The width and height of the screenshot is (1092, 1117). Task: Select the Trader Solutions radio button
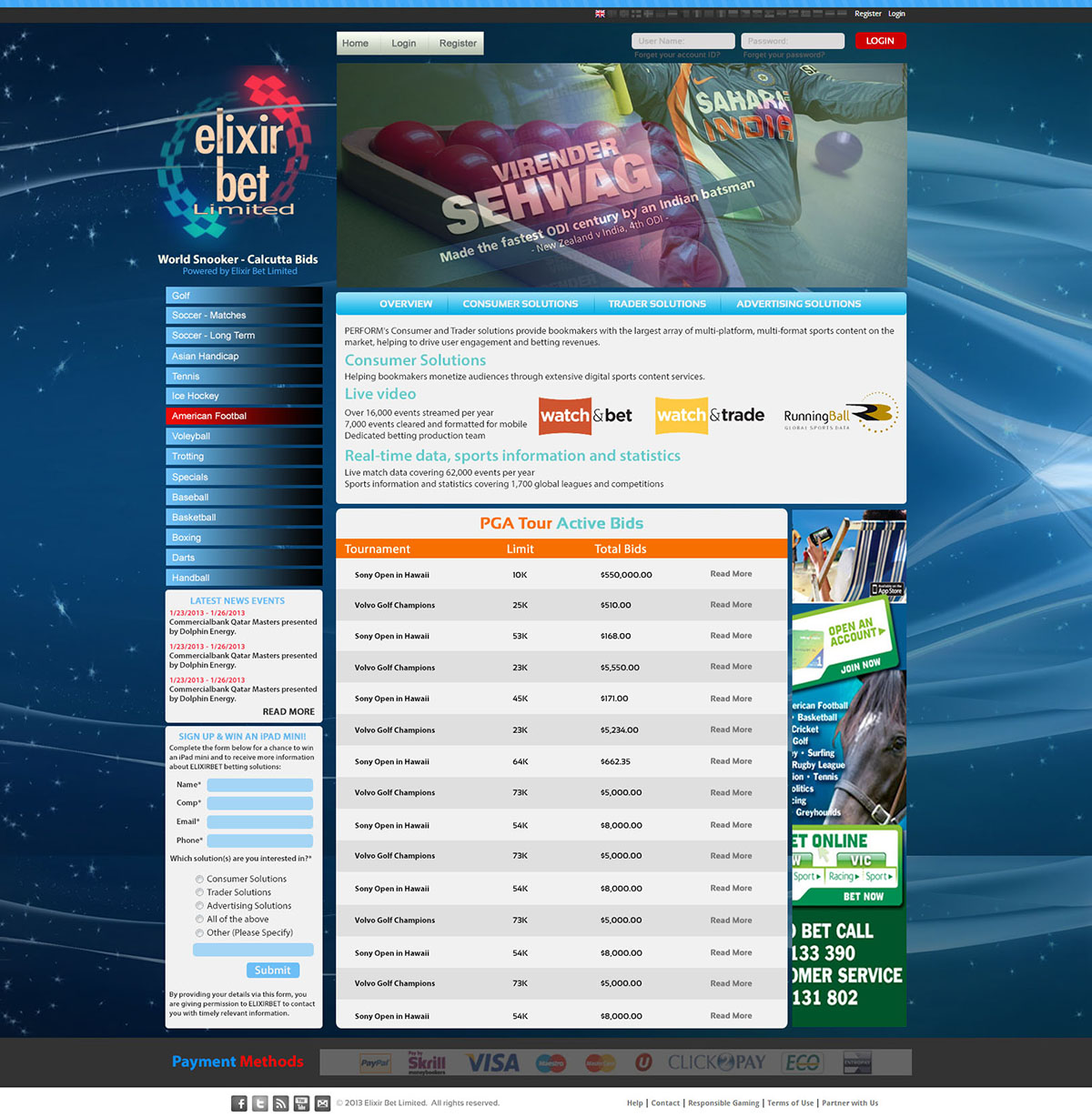point(199,892)
